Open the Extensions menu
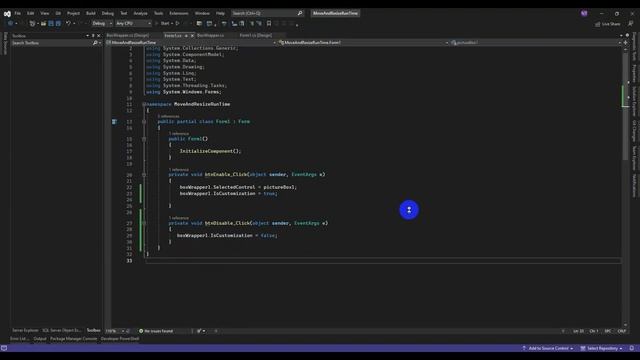The height and width of the screenshot is (360, 640). 179,13
